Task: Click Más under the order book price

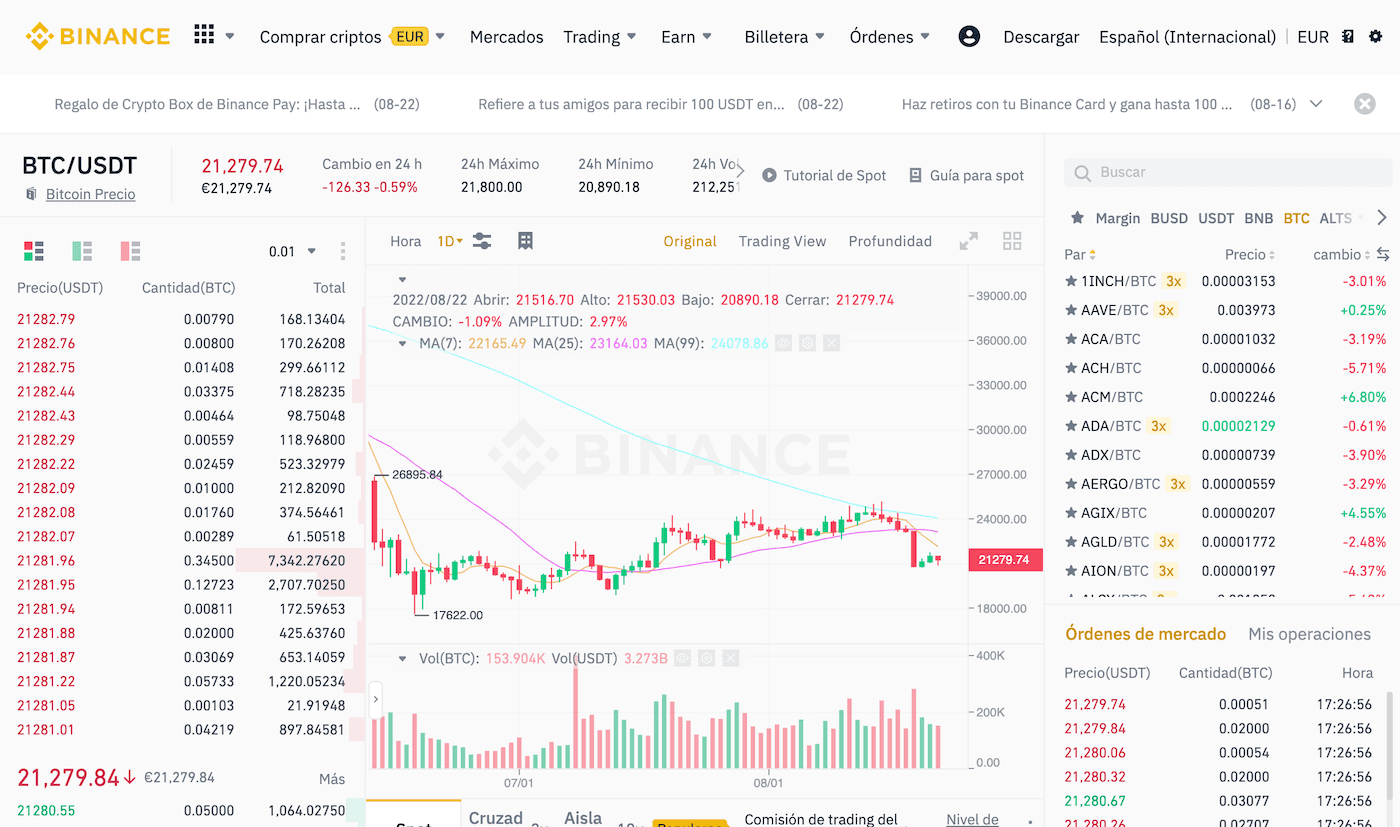Action: pos(333,779)
